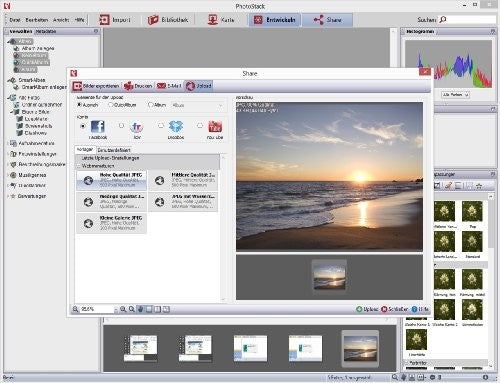Click the search magnifier icon next to Suchen
This screenshot has height=383, width=500.
(x=443, y=20)
